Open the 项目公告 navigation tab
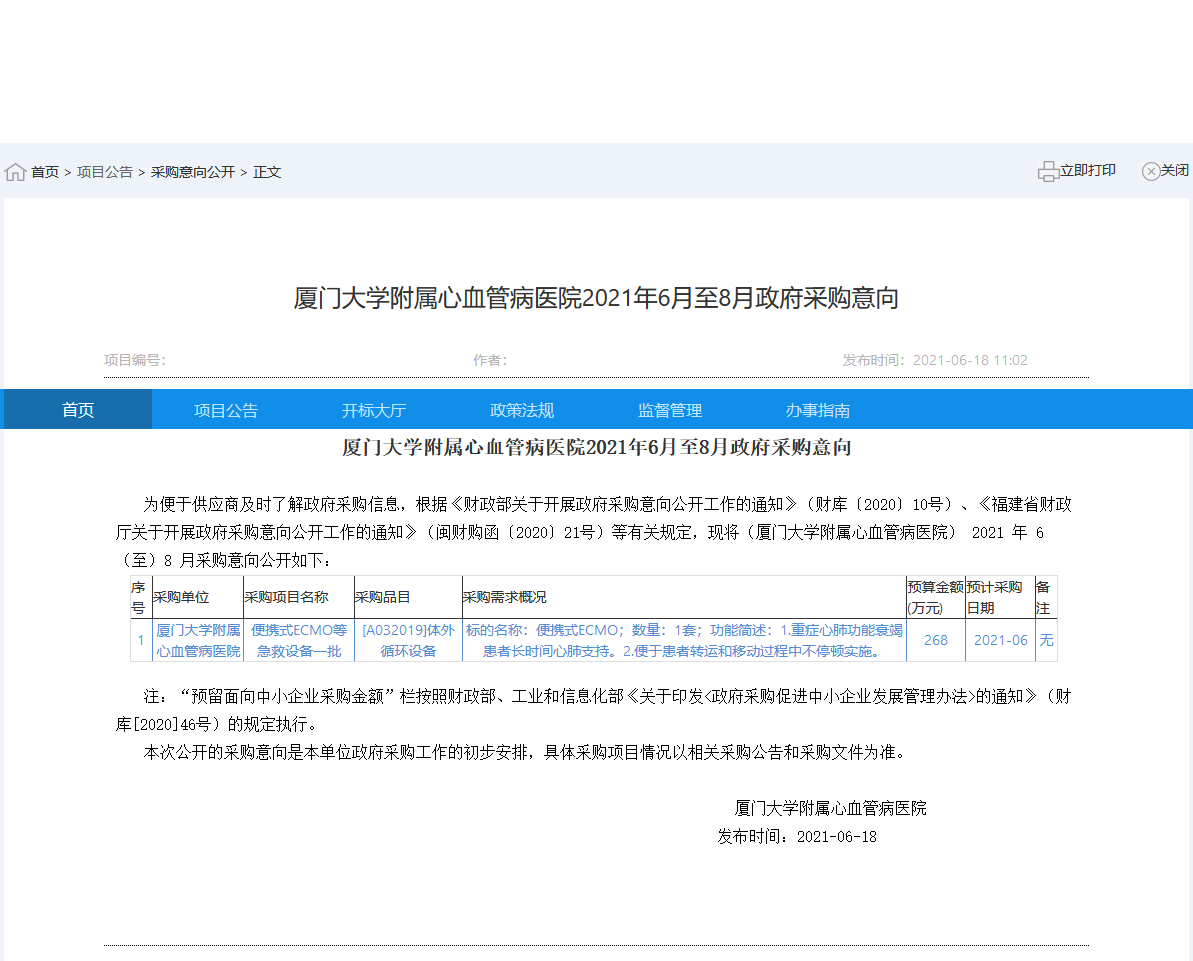The height and width of the screenshot is (961, 1193). click(225, 409)
